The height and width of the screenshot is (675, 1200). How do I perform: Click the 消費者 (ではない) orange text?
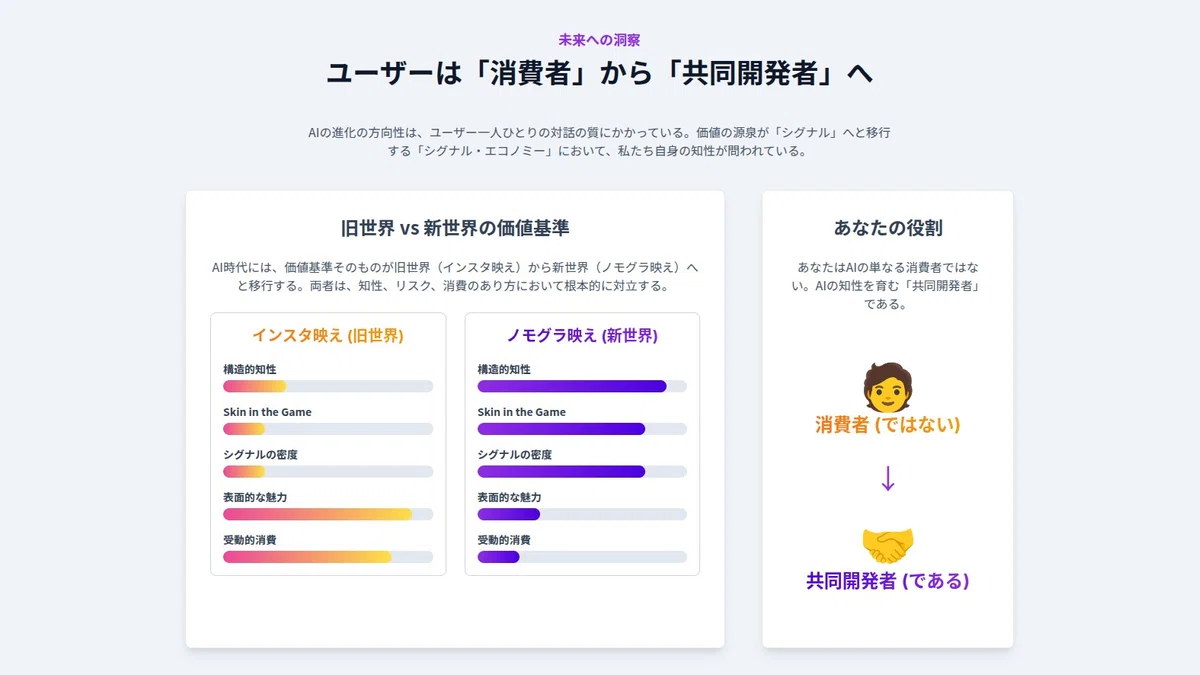887,425
